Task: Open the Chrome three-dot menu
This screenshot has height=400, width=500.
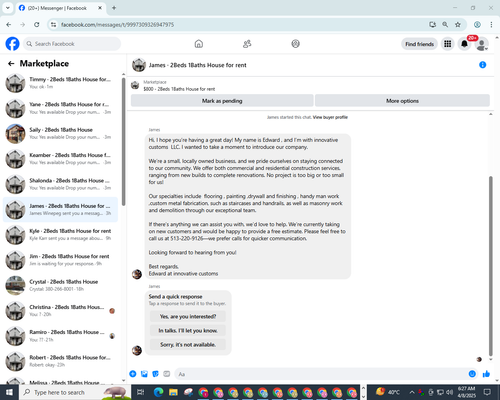Action: pyautogui.click(x=491, y=25)
